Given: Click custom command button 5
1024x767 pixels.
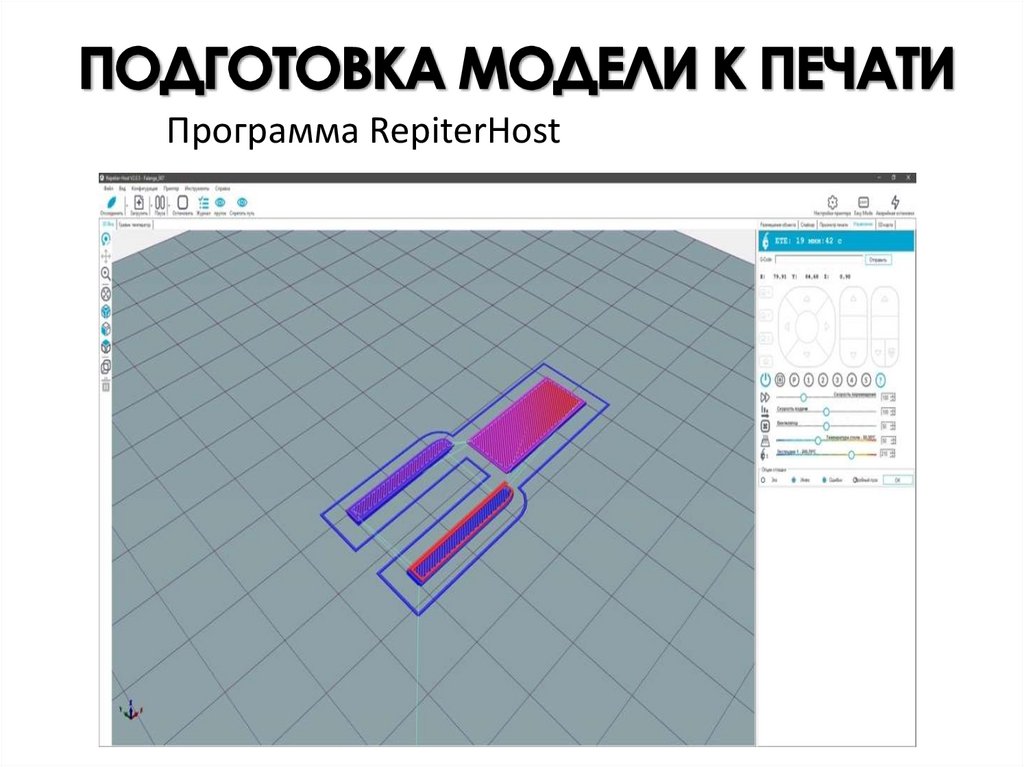Looking at the screenshot, I should click(x=866, y=380).
